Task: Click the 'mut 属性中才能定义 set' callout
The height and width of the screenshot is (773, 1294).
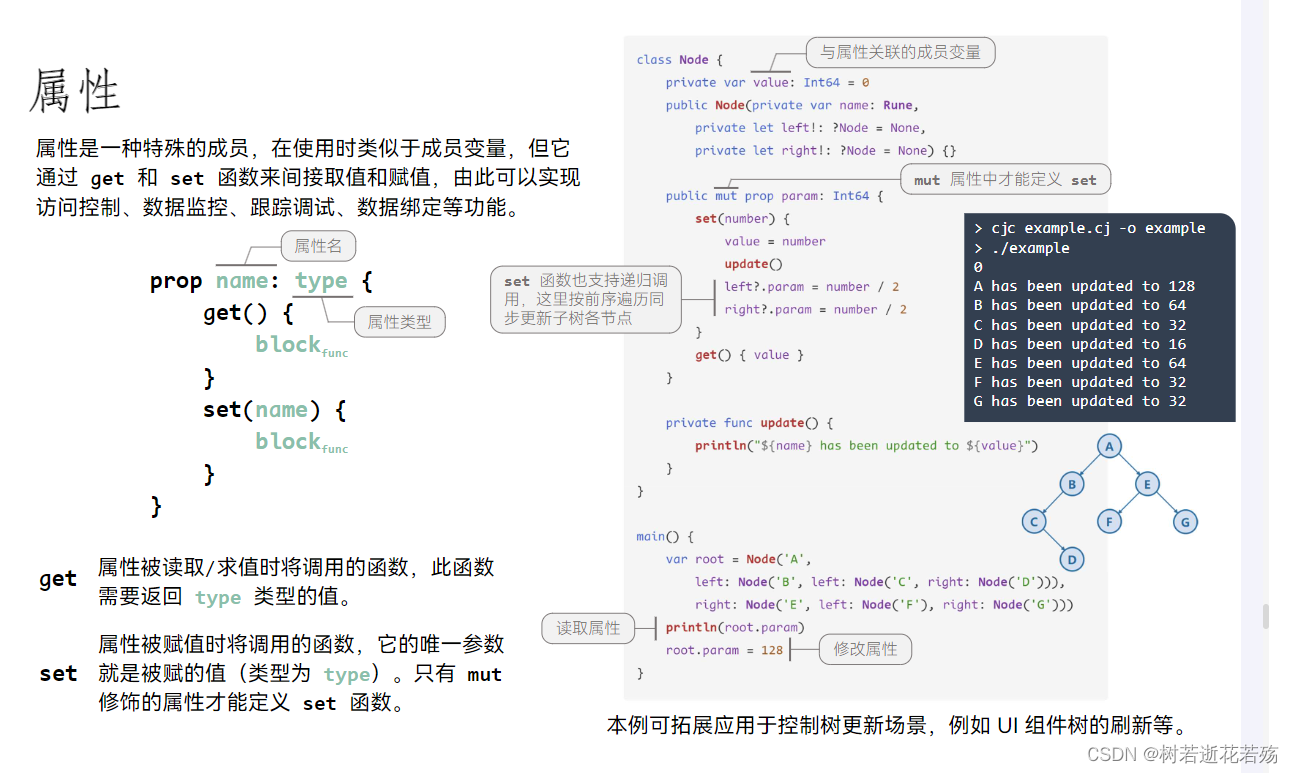Action: 1005,180
